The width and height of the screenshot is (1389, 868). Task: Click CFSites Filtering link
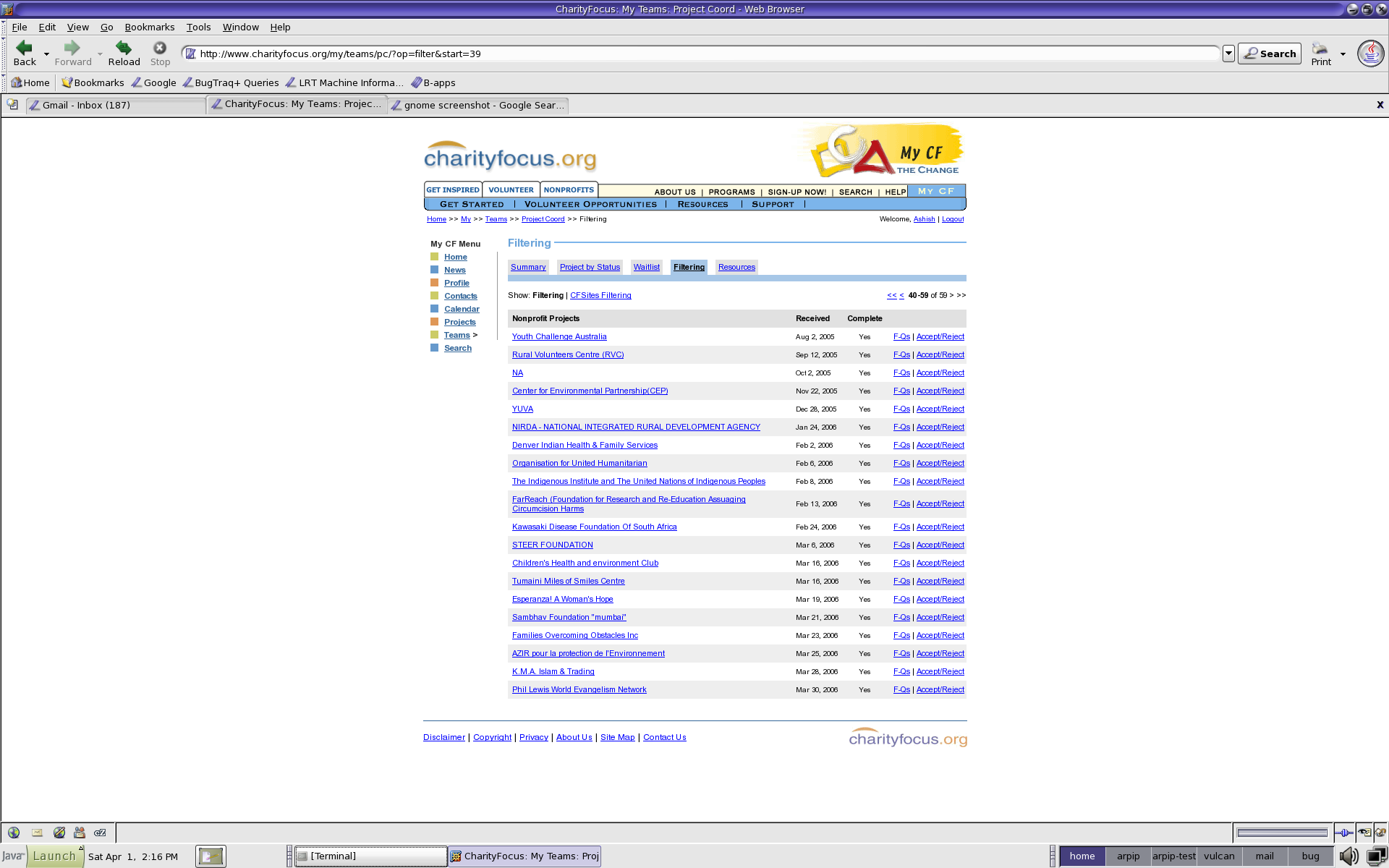600,295
